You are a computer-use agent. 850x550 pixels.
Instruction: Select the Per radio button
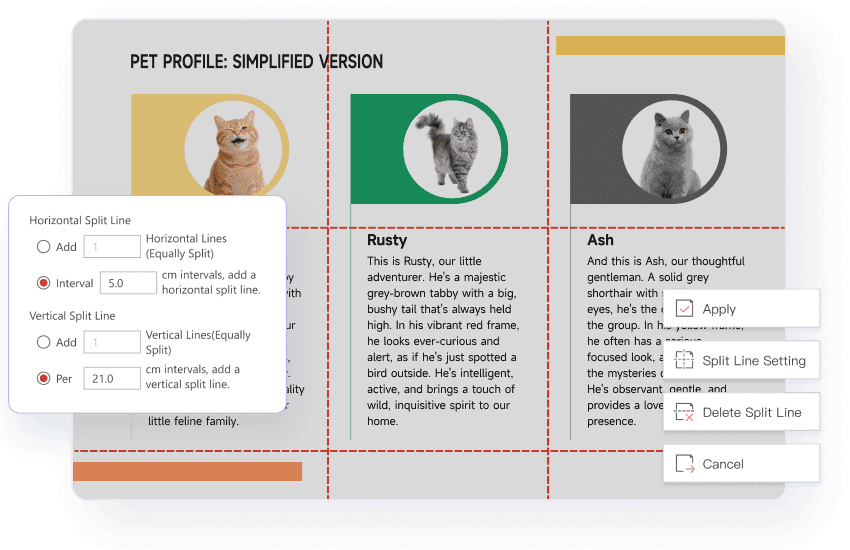tap(43, 378)
